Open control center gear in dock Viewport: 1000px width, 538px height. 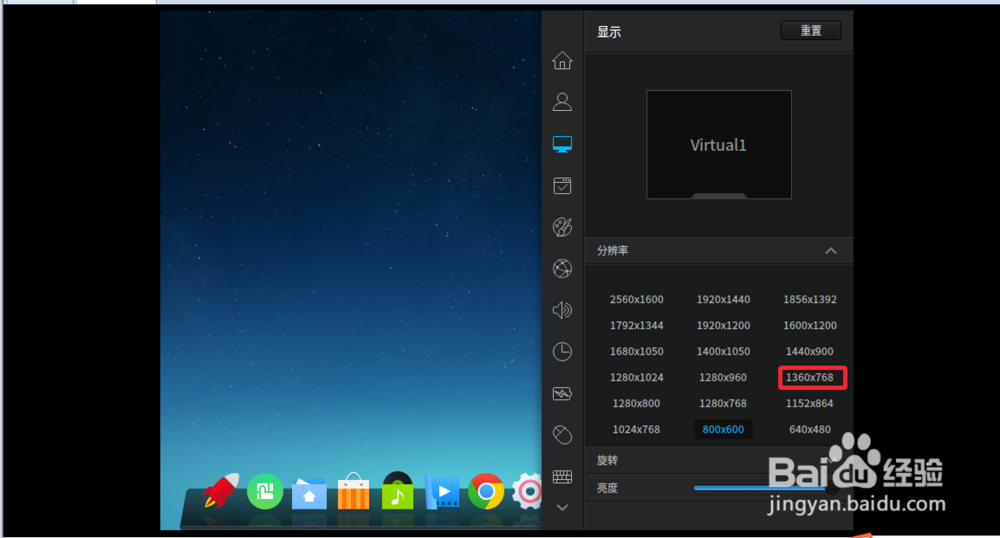click(x=527, y=491)
